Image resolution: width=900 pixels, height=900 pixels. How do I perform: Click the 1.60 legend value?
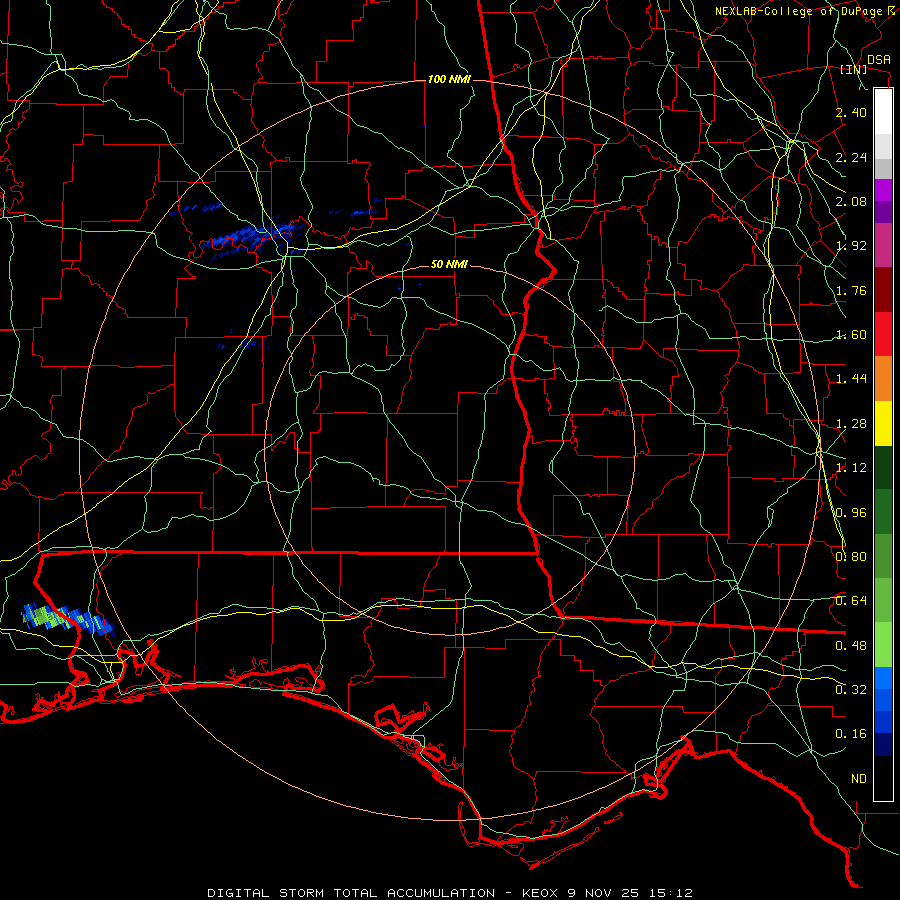click(x=851, y=335)
